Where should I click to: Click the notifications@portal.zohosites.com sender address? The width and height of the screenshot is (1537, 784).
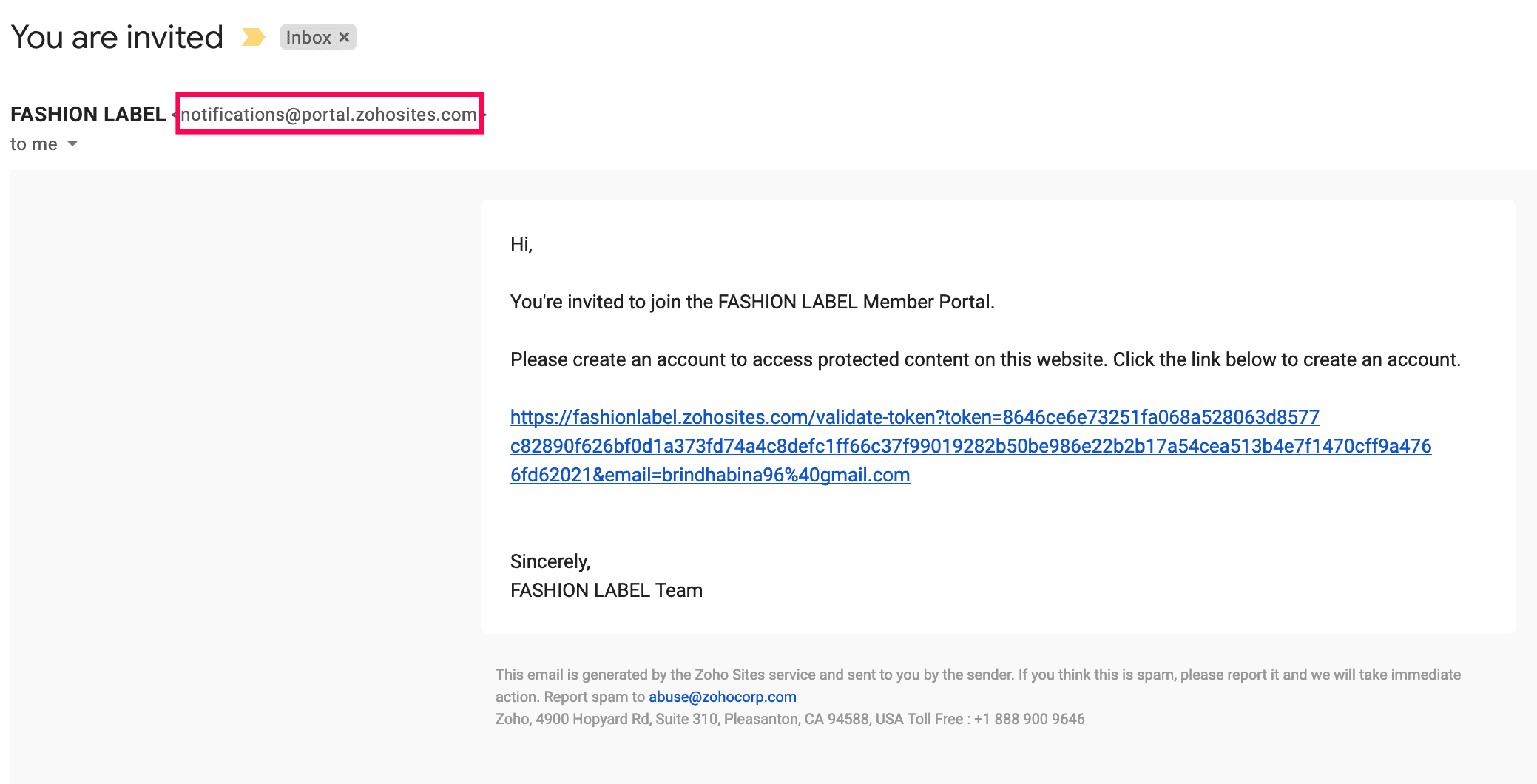click(x=329, y=114)
